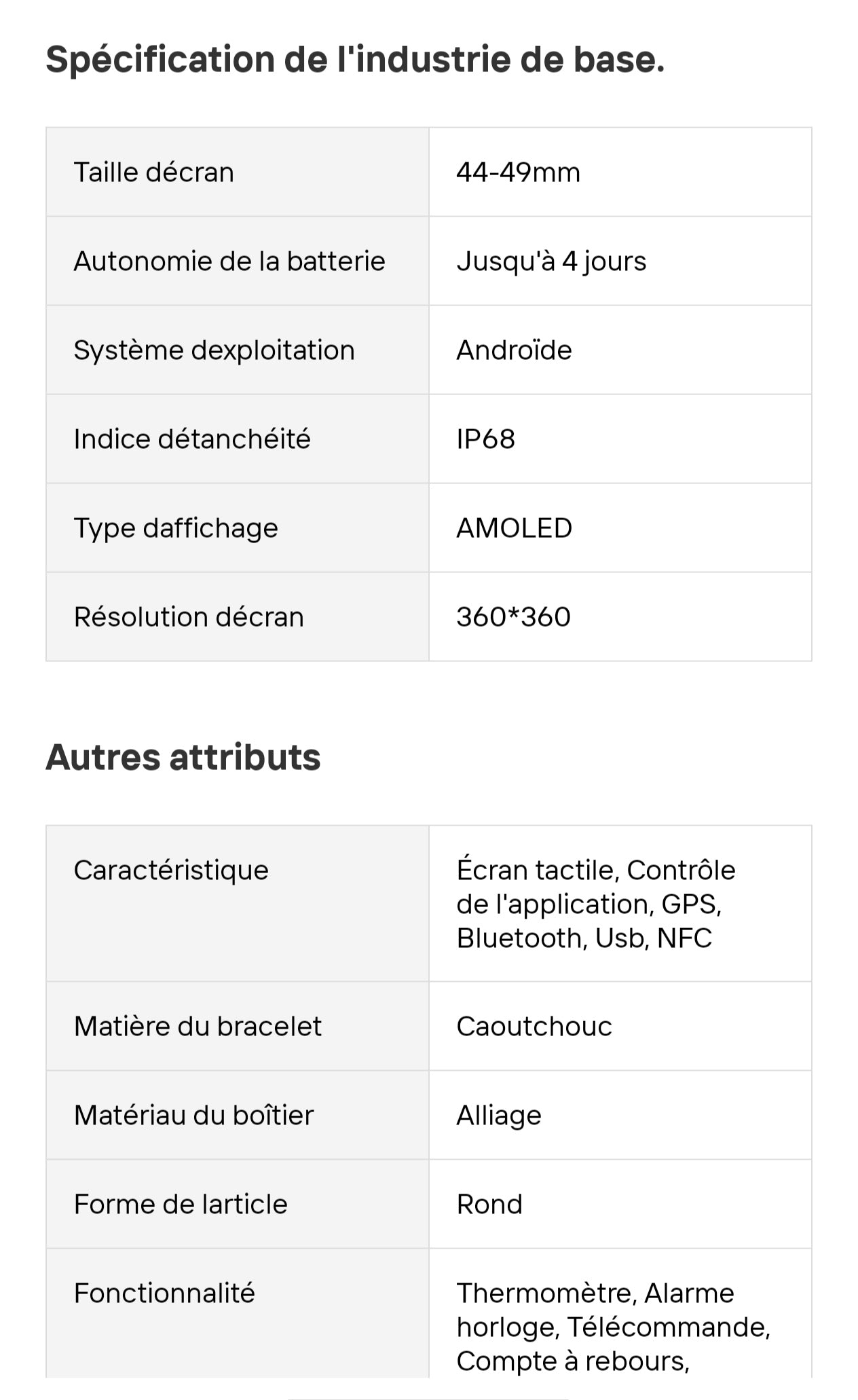This screenshot has height=1400, width=858.
Task: Click the 'Autres attributs' heading
Action: pos(183,757)
